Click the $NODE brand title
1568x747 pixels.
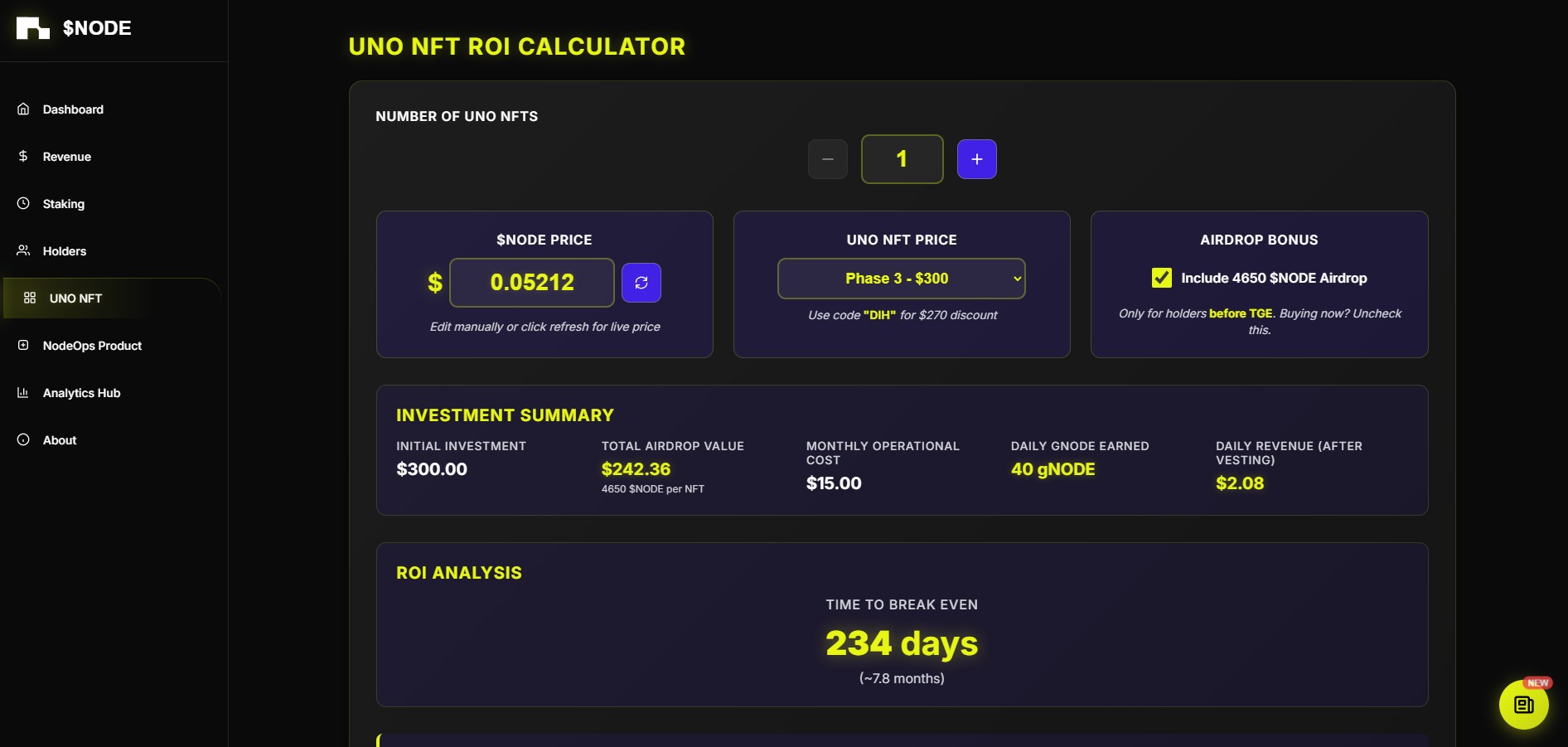tap(97, 28)
